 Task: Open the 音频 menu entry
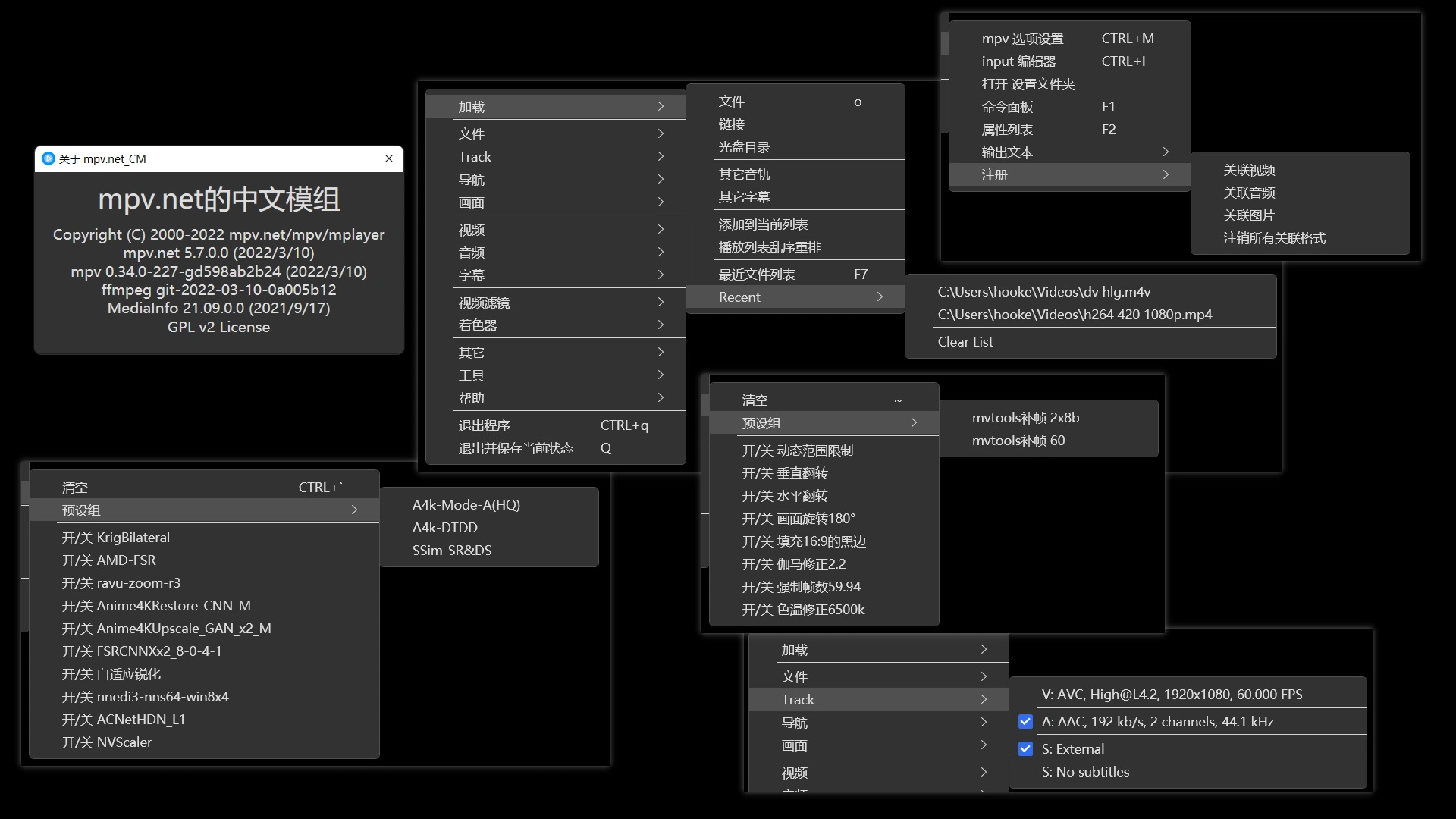tap(556, 253)
